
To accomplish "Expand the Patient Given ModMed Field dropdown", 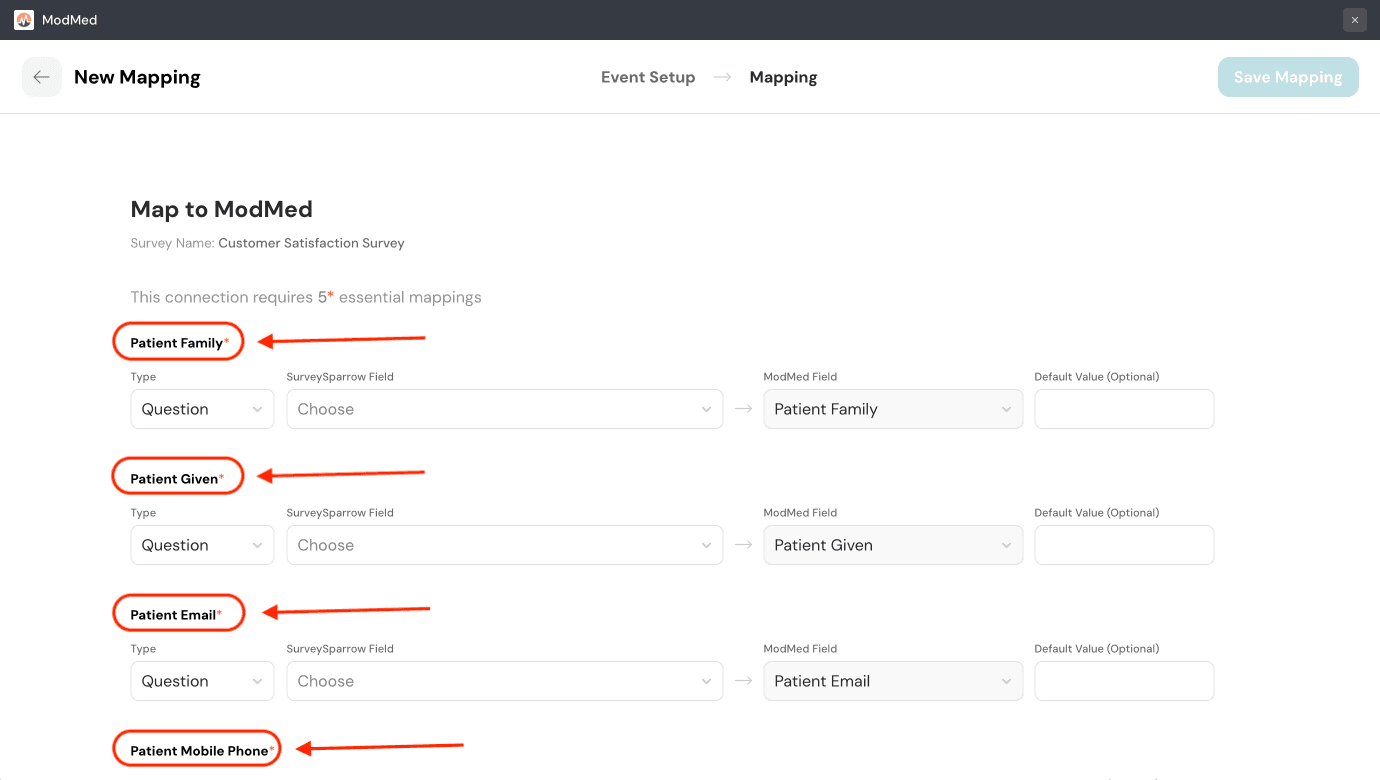I will (892, 545).
